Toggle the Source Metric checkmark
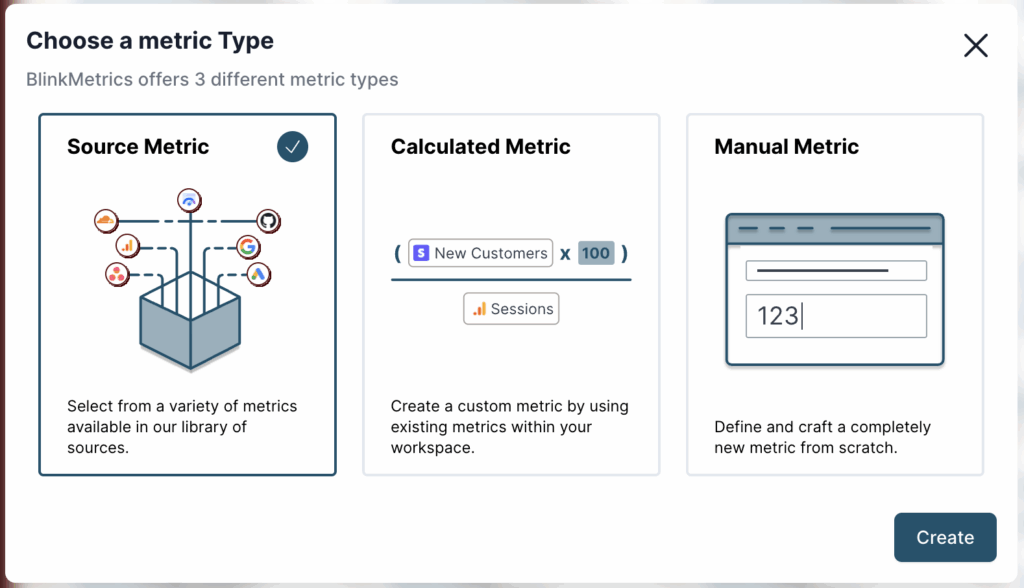The width and height of the screenshot is (1024, 588). (293, 147)
